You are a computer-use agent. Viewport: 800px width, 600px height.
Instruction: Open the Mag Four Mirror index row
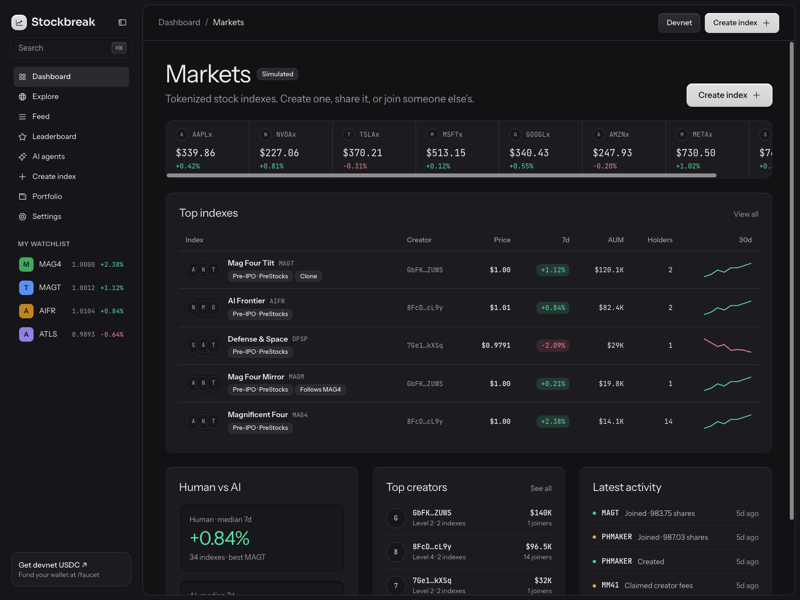coord(468,384)
